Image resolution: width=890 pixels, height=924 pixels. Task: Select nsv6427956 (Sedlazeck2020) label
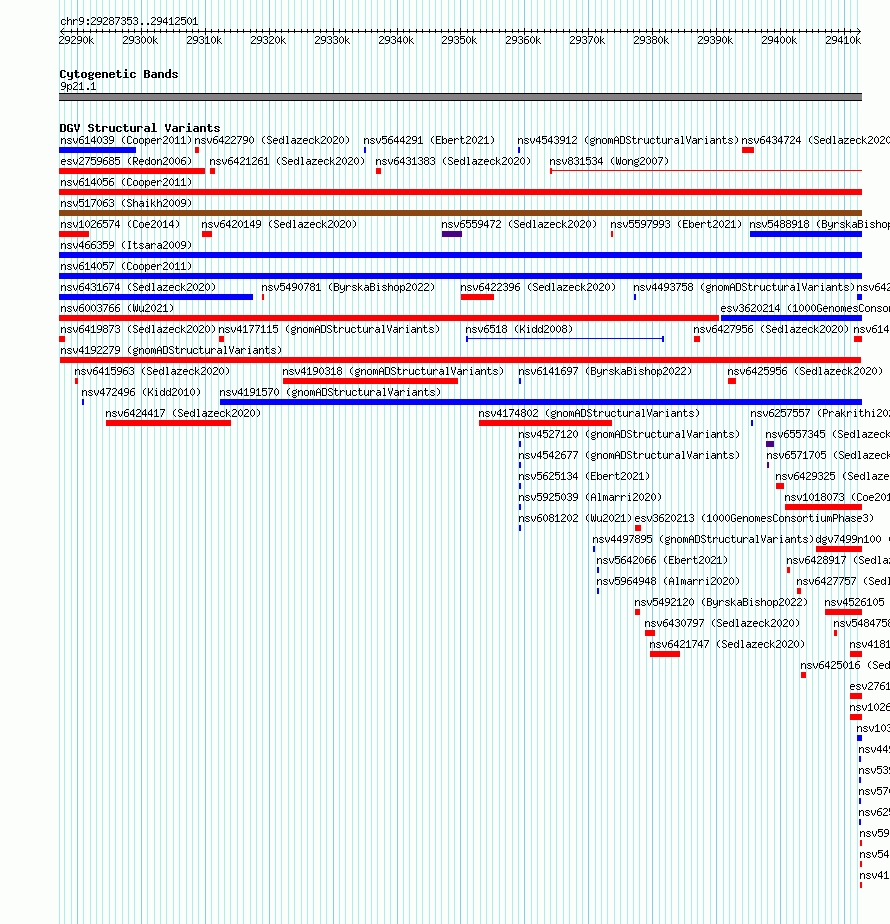[x=771, y=329]
